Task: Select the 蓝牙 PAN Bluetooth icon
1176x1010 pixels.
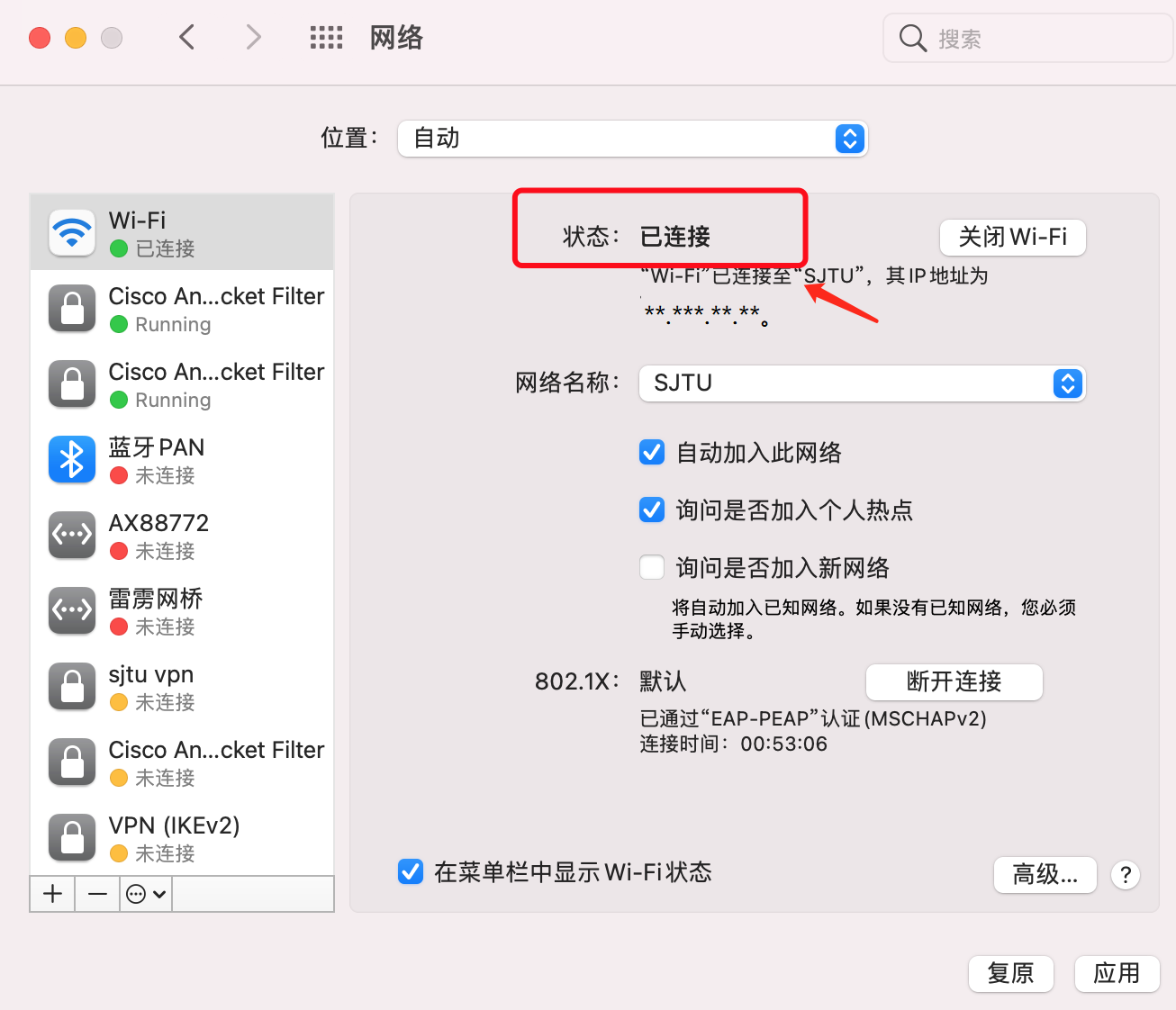Action: pos(72,460)
